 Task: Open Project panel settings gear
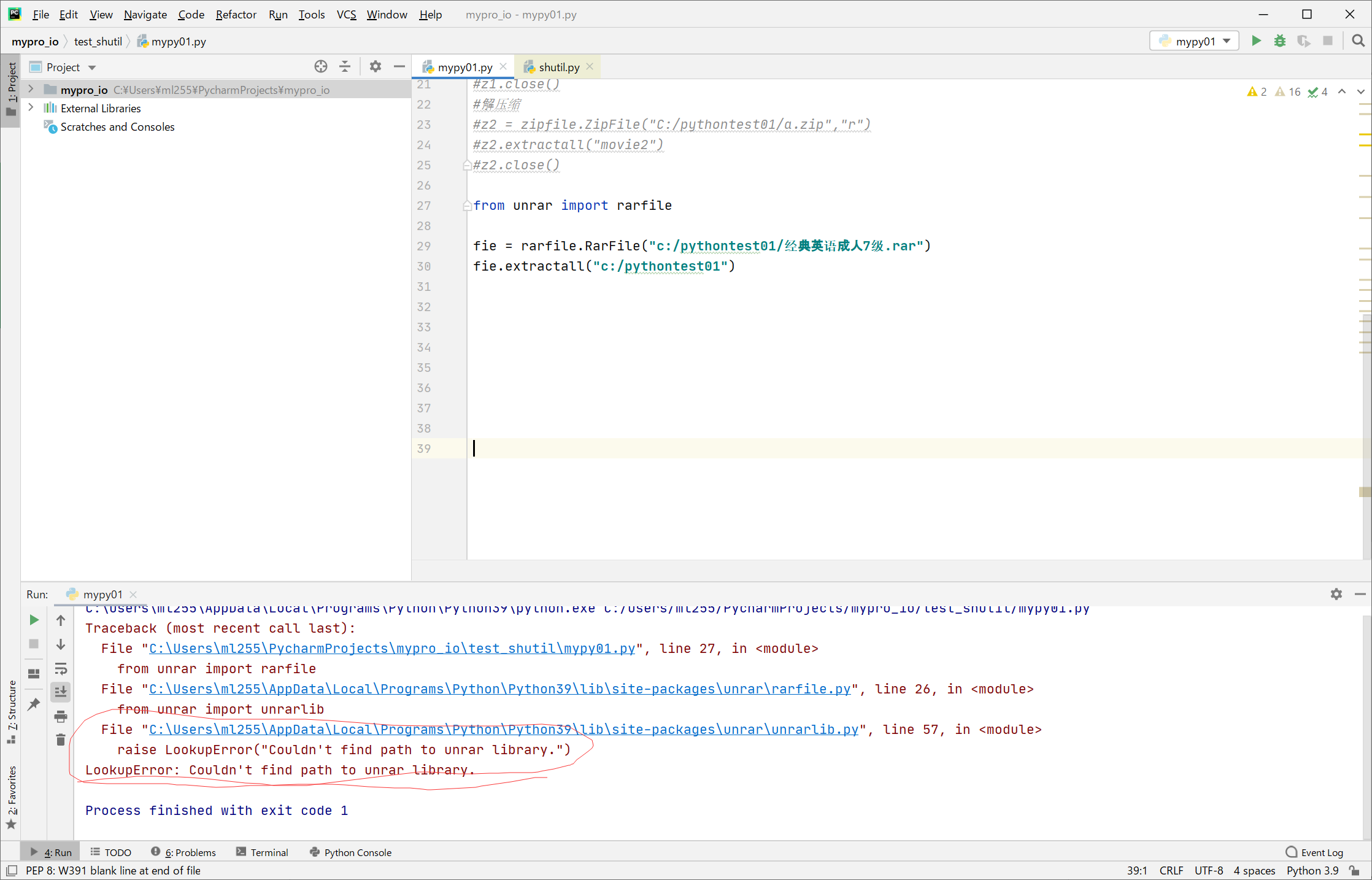[376, 66]
